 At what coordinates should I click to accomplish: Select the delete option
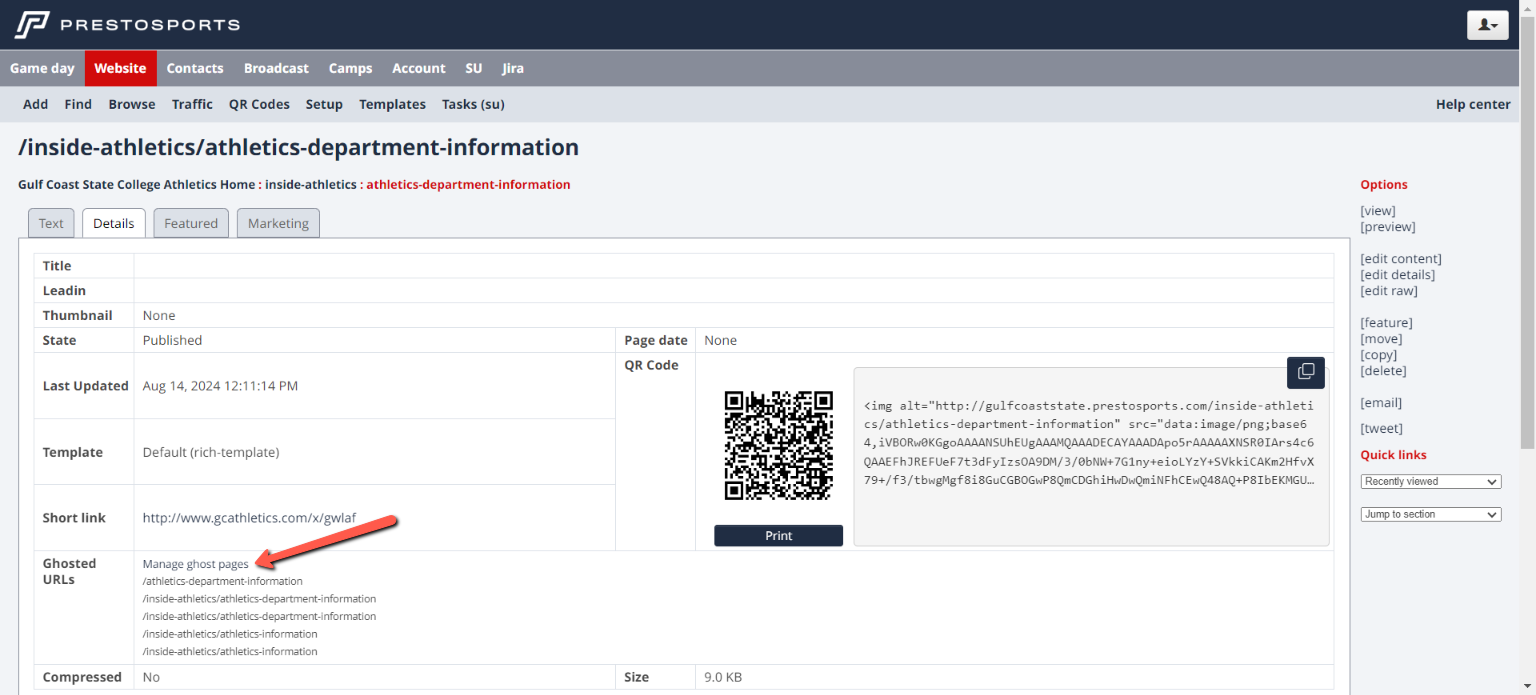coord(1383,371)
